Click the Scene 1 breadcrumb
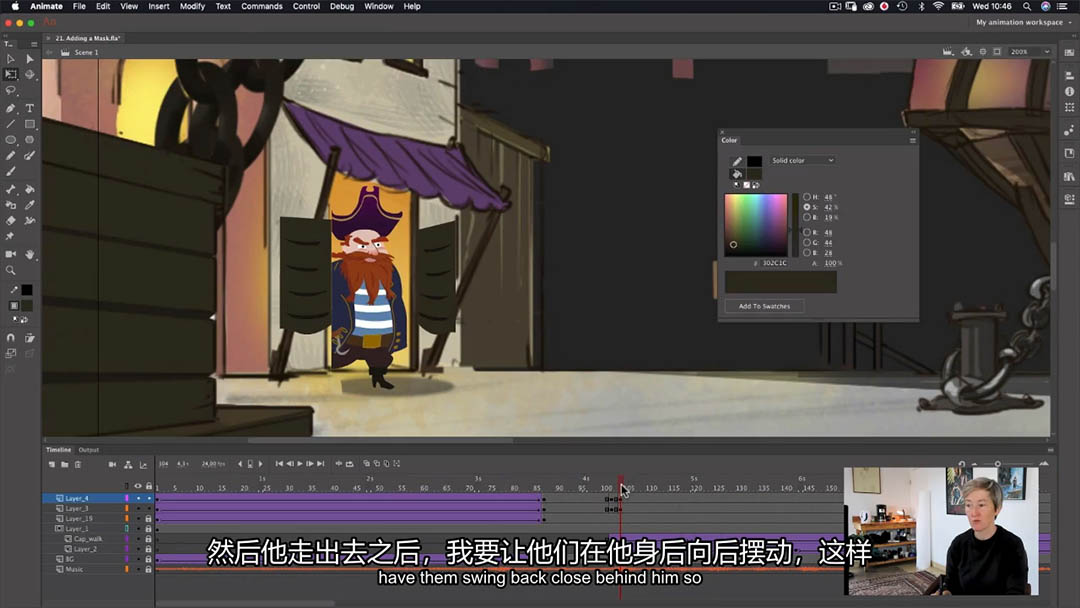The width and height of the screenshot is (1080, 608). pyautogui.click(x=86, y=52)
